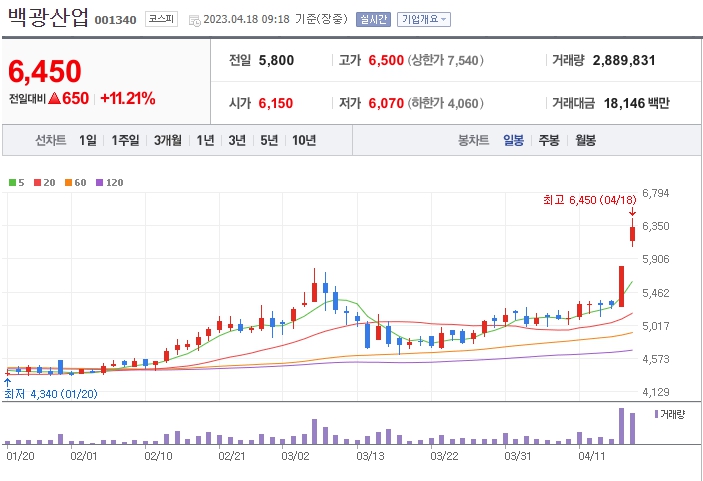Open the 기업개요 dropdown
The width and height of the screenshot is (703, 481).
point(424,19)
